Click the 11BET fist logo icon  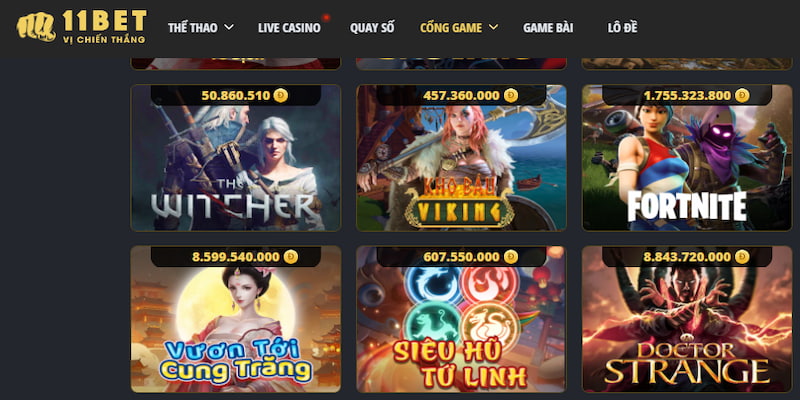[36, 27]
